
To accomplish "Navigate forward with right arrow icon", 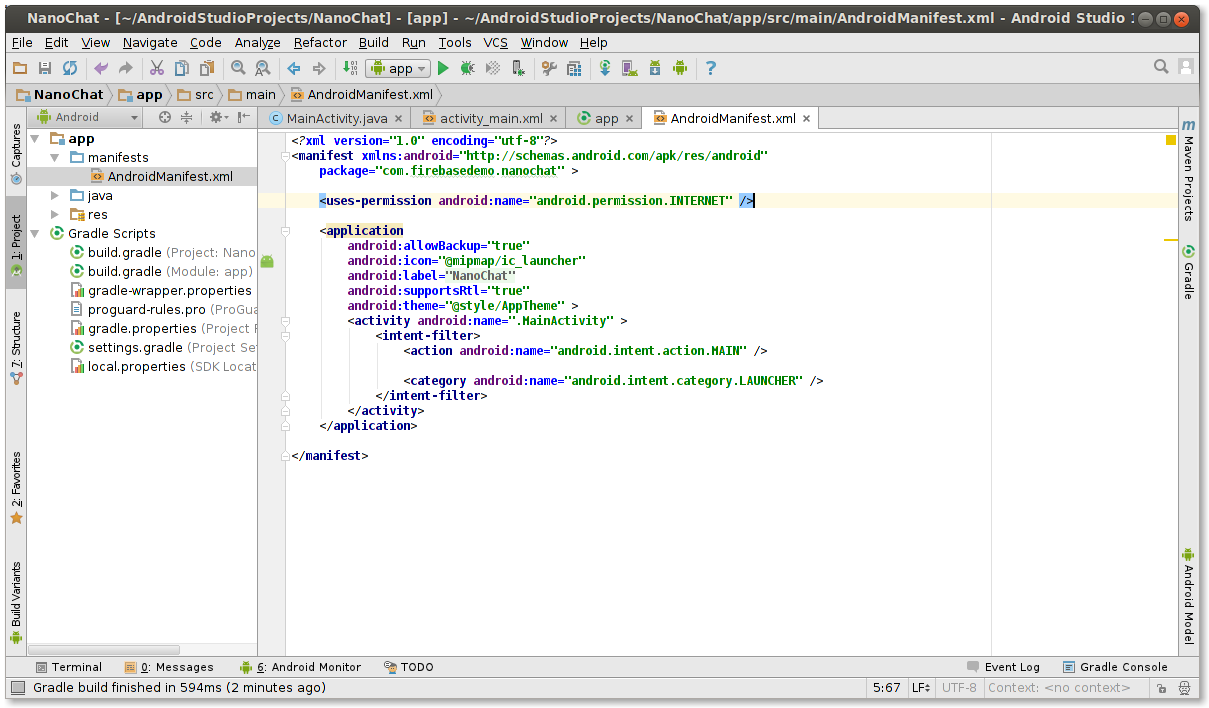I will tap(319, 68).
